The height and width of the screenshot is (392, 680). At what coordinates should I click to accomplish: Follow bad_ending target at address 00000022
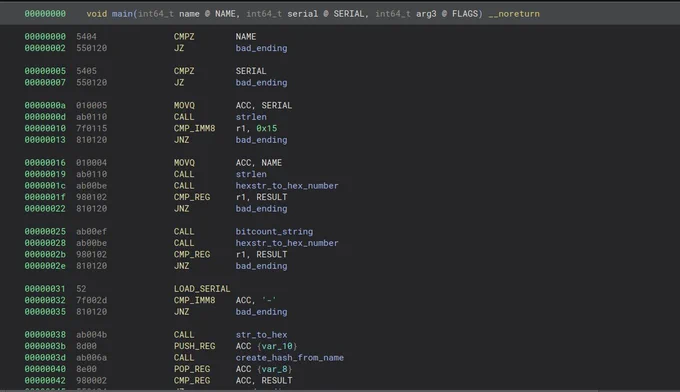[262, 209]
